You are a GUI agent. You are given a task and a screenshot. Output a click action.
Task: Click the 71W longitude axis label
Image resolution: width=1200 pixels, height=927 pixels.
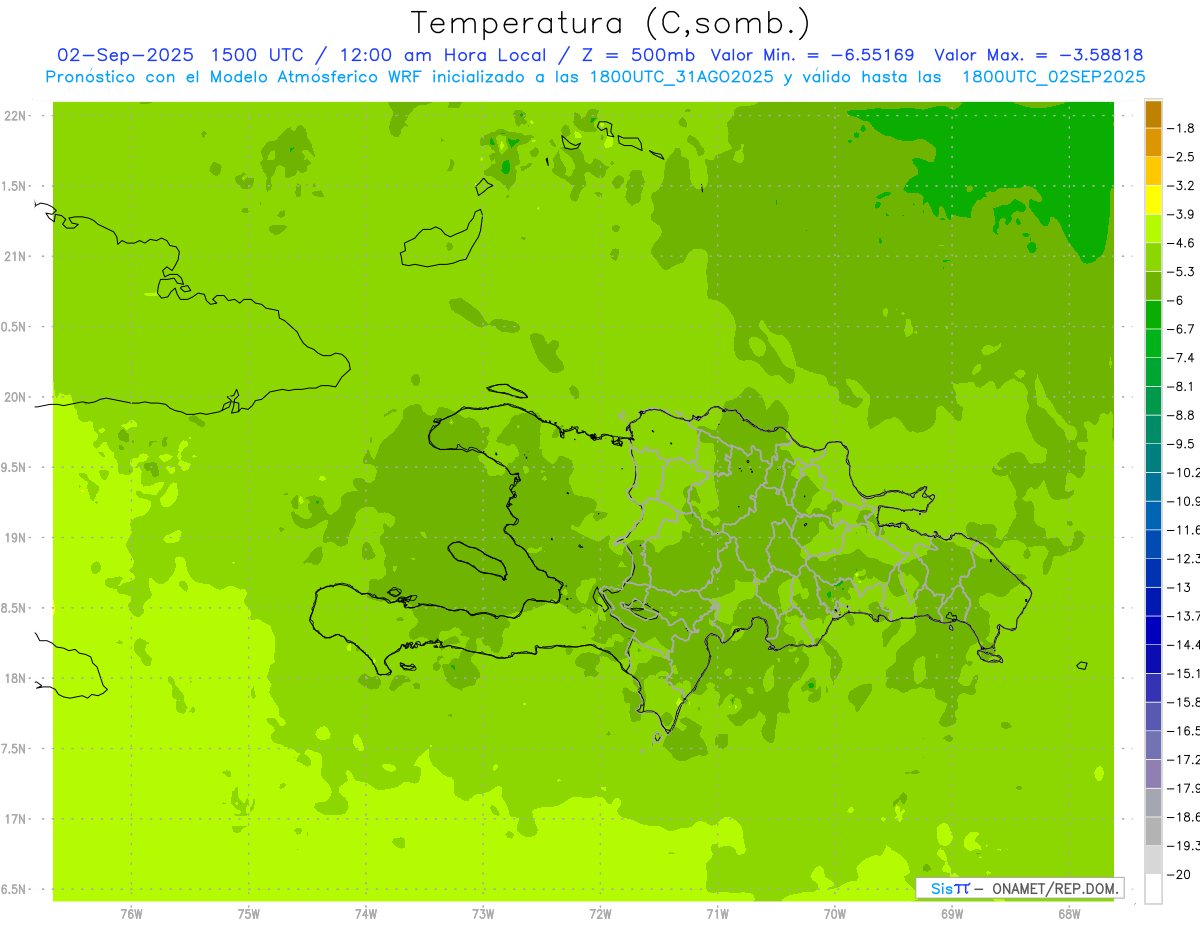coord(717,914)
